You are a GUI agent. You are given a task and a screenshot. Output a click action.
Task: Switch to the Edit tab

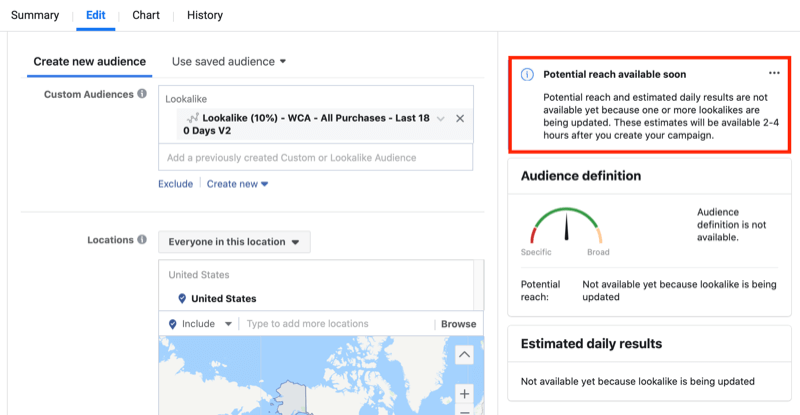coord(95,15)
